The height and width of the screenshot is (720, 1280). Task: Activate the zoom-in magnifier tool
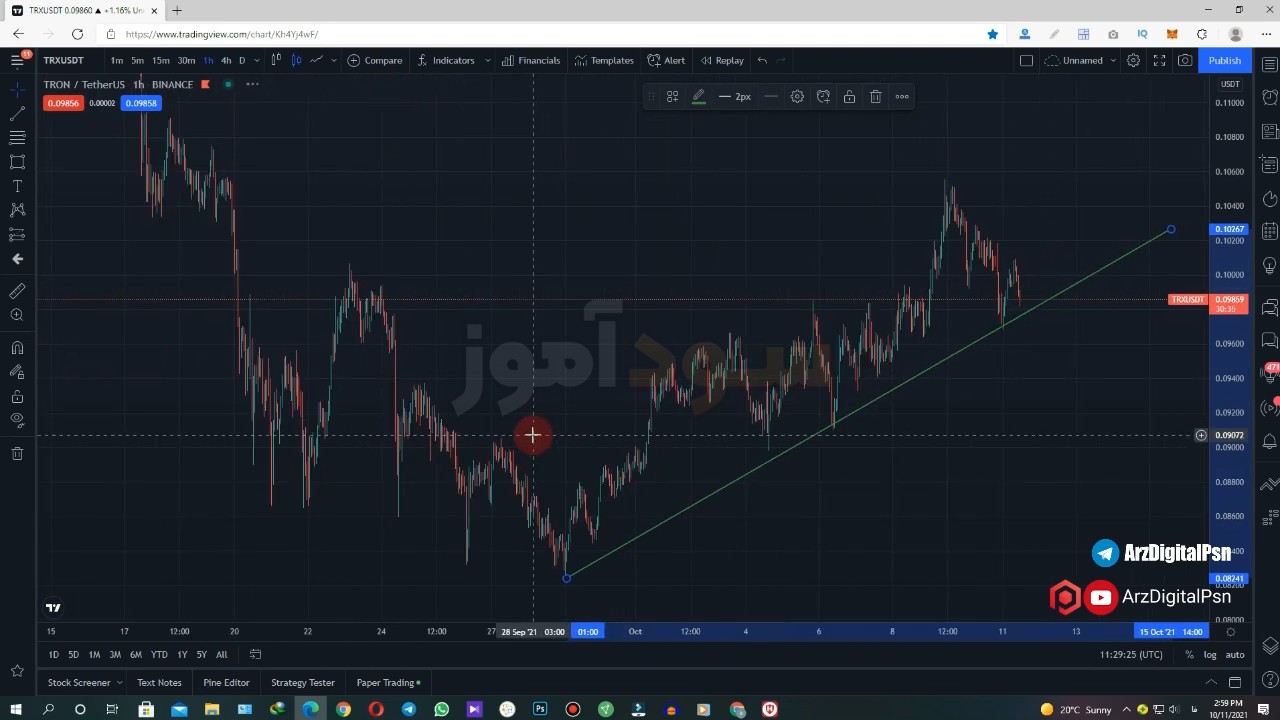(17, 315)
